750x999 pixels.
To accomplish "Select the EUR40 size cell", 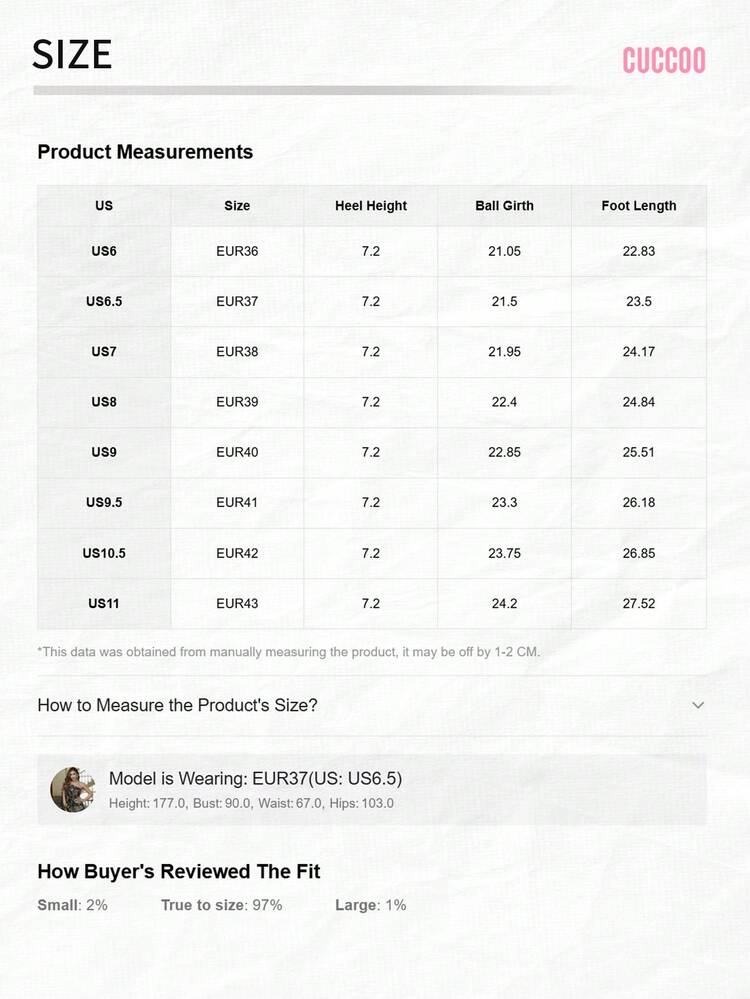I will tap(237, 452).
